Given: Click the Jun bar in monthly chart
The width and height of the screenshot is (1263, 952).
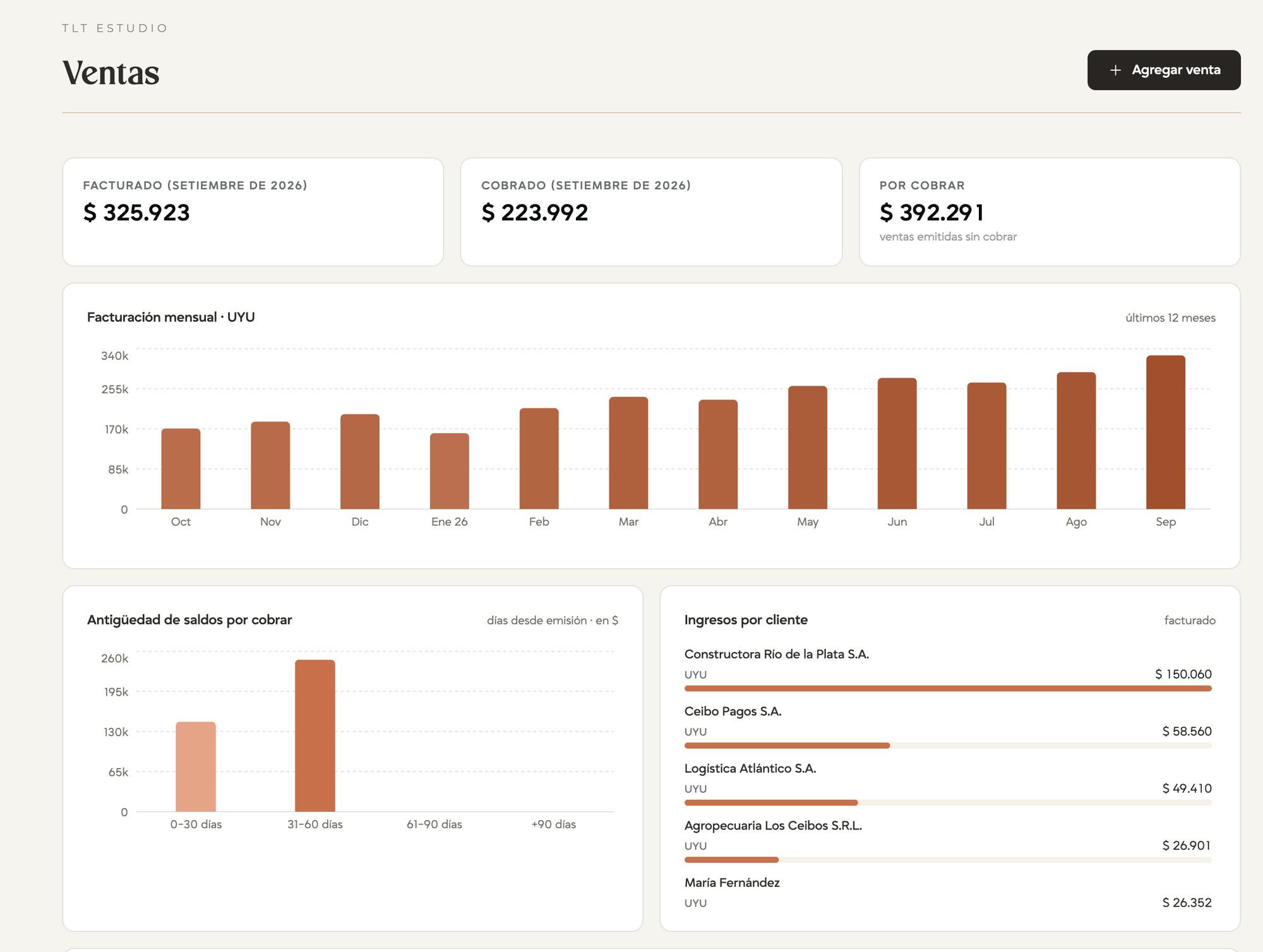Looking at the screenshot, I should coord(897,443).
